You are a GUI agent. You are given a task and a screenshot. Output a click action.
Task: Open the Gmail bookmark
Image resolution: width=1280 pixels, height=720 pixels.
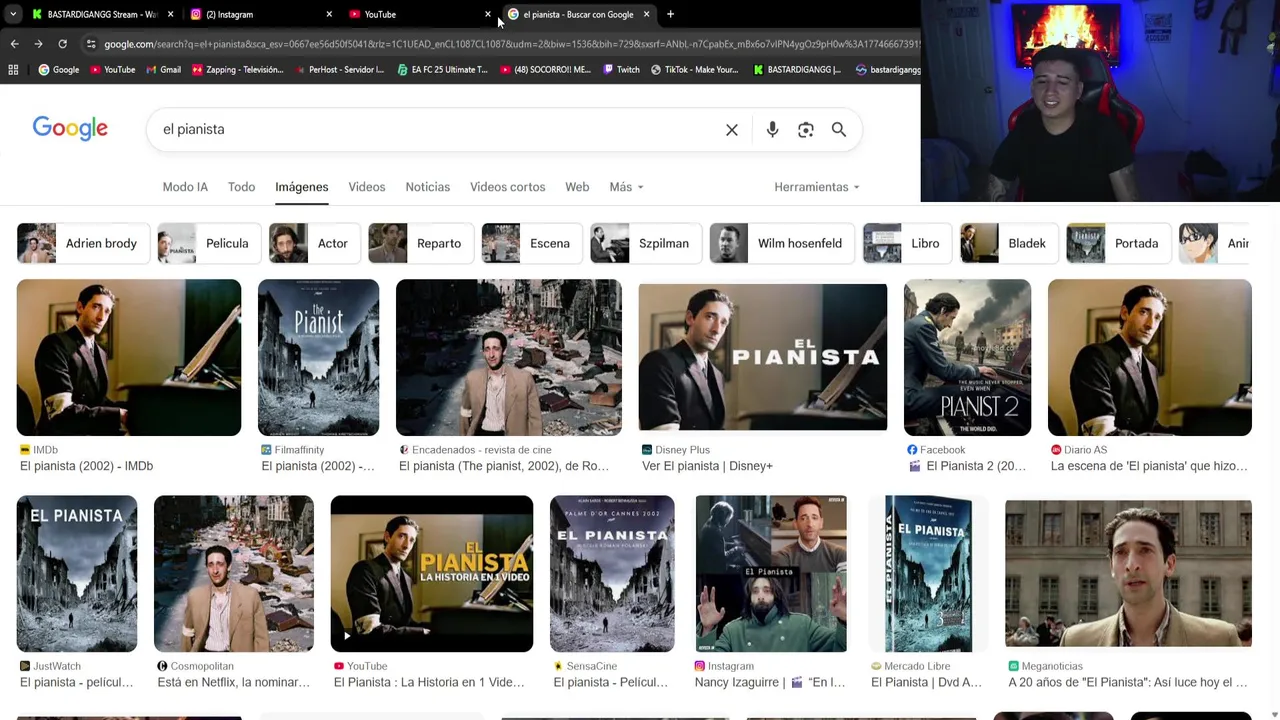click(x=163, y=70)
